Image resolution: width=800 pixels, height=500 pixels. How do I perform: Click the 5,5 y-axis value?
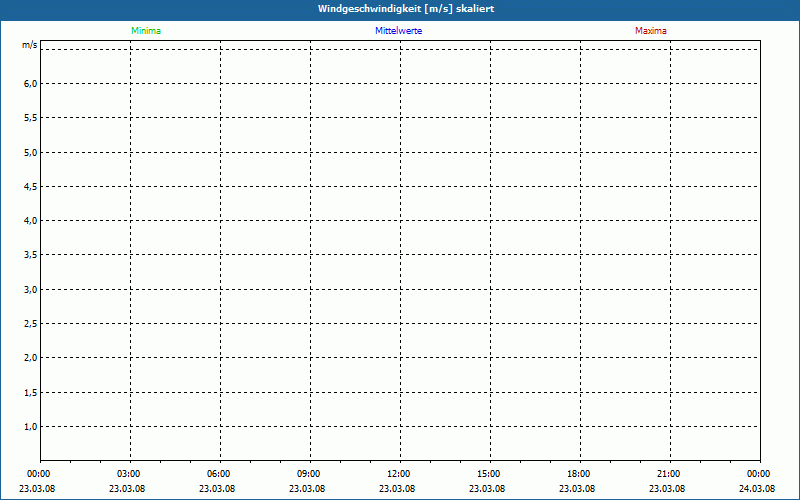click(x=31, y=118)
